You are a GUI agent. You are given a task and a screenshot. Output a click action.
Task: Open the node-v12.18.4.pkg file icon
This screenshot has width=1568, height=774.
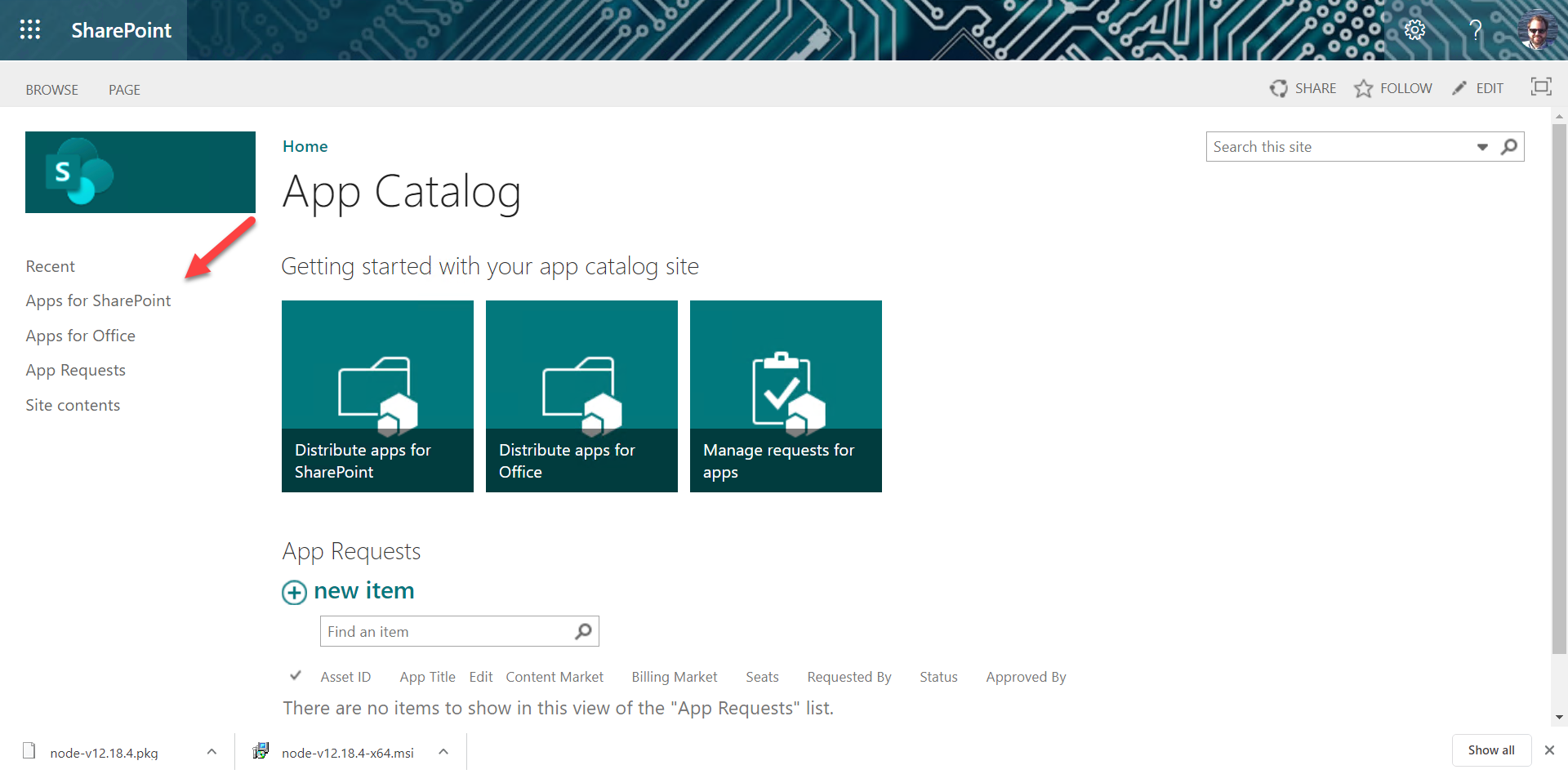point(29,751)
